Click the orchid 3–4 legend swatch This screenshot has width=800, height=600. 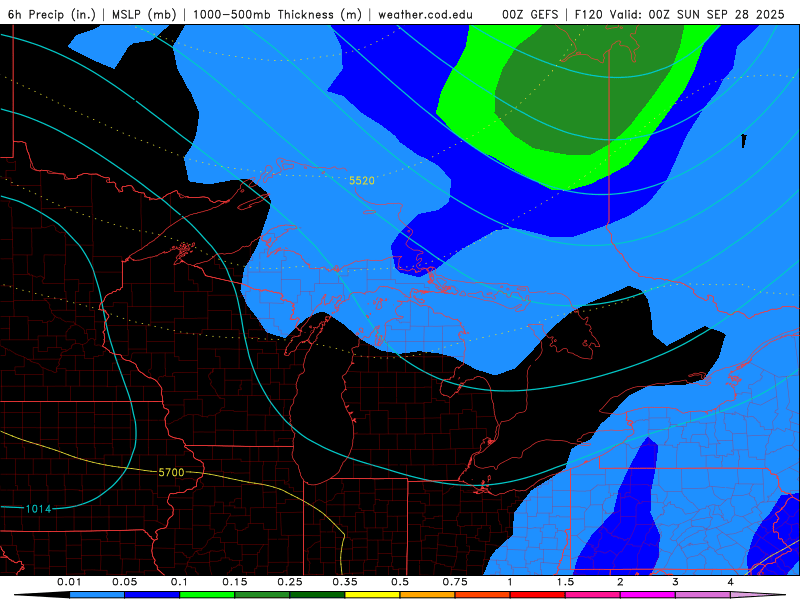point(703,595)
